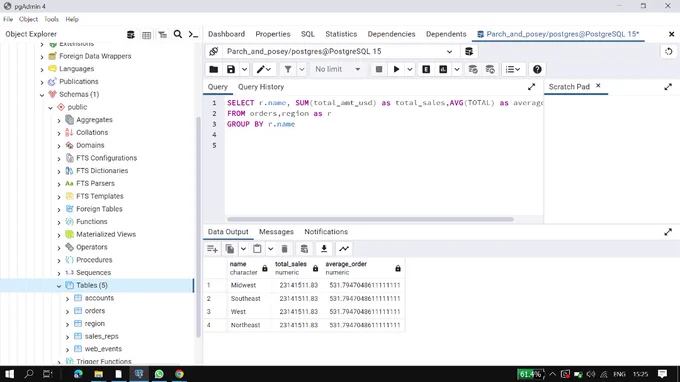Open the Notifications tab

pos(326,232)
